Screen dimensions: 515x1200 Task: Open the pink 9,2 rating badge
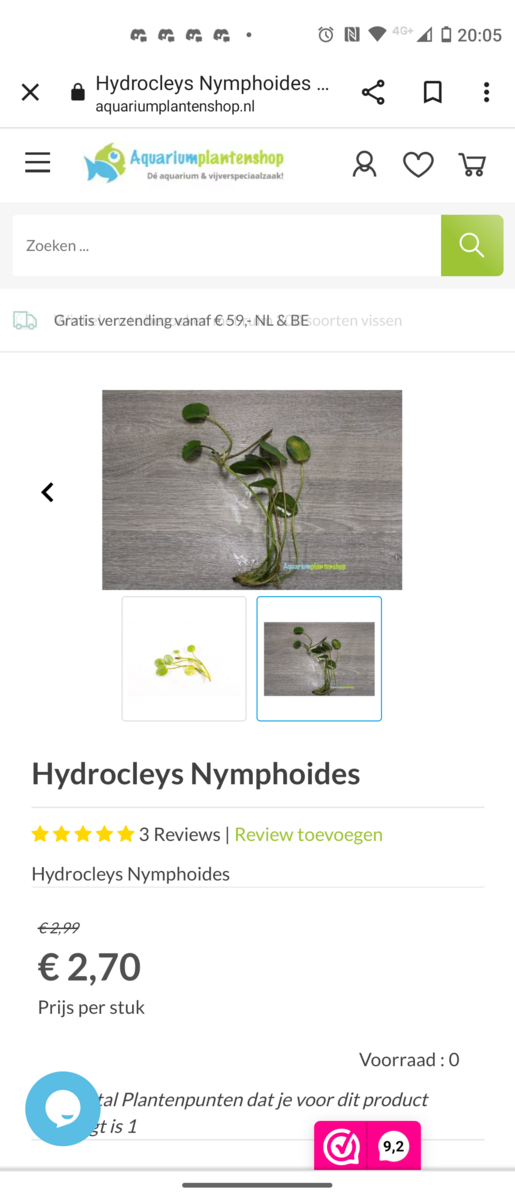(368, 1146)
